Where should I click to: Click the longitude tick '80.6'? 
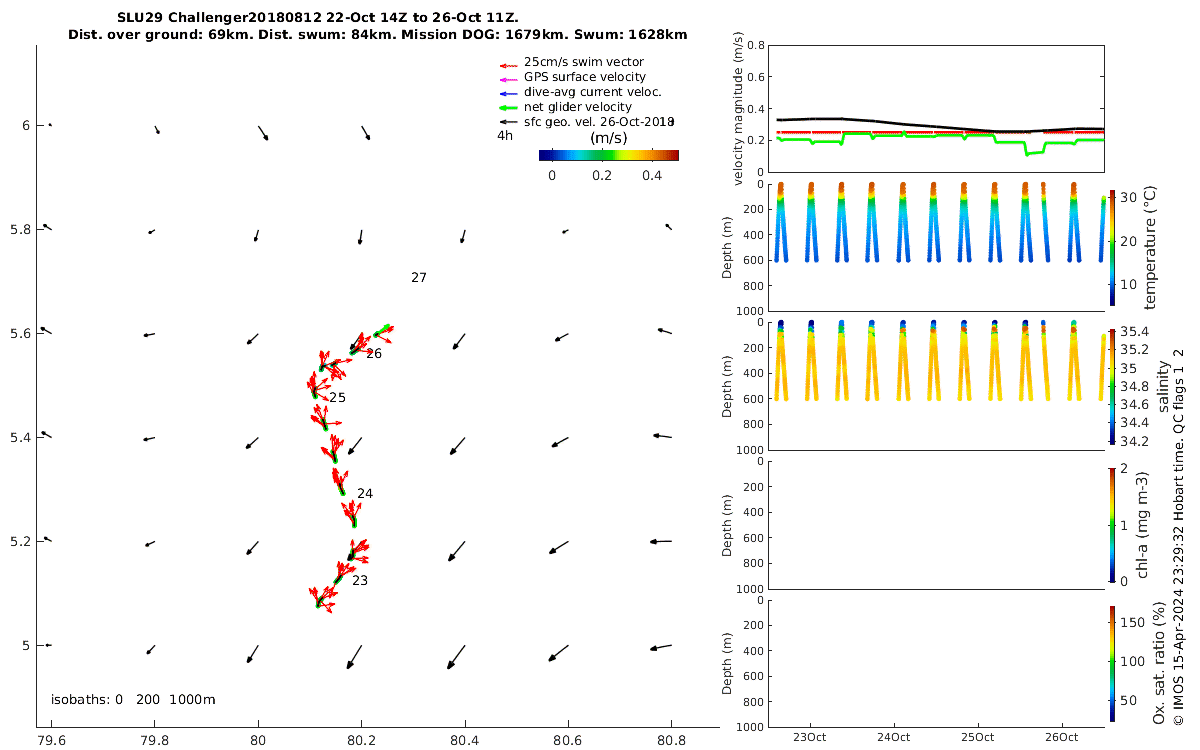click(568, 741)
